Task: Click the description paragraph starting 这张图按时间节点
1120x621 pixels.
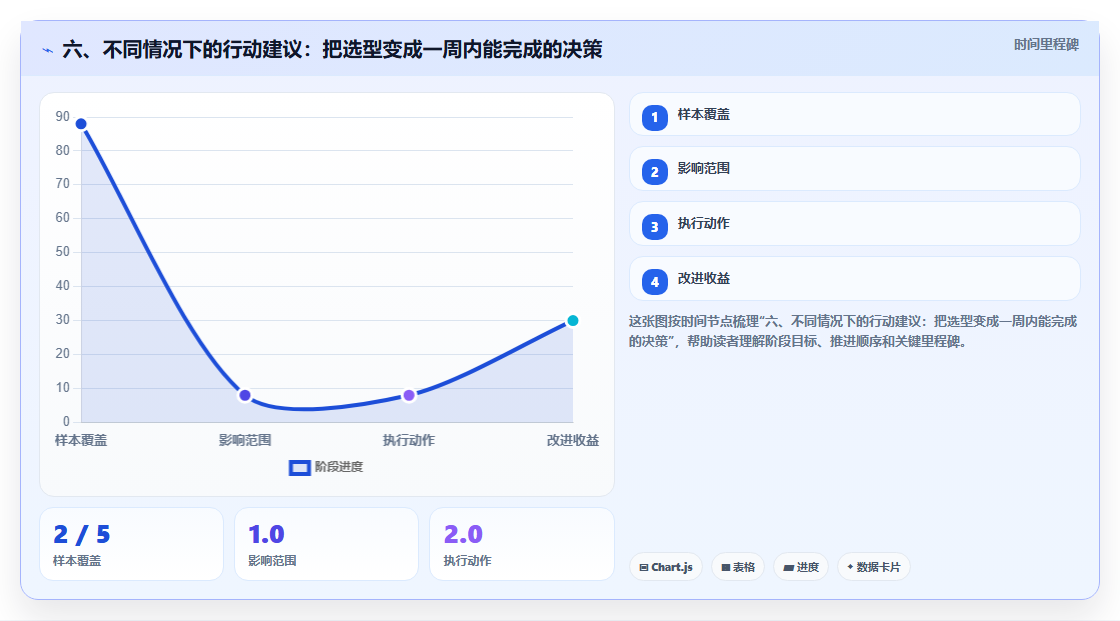Action: pyautogui.click(x=853, y=332)
